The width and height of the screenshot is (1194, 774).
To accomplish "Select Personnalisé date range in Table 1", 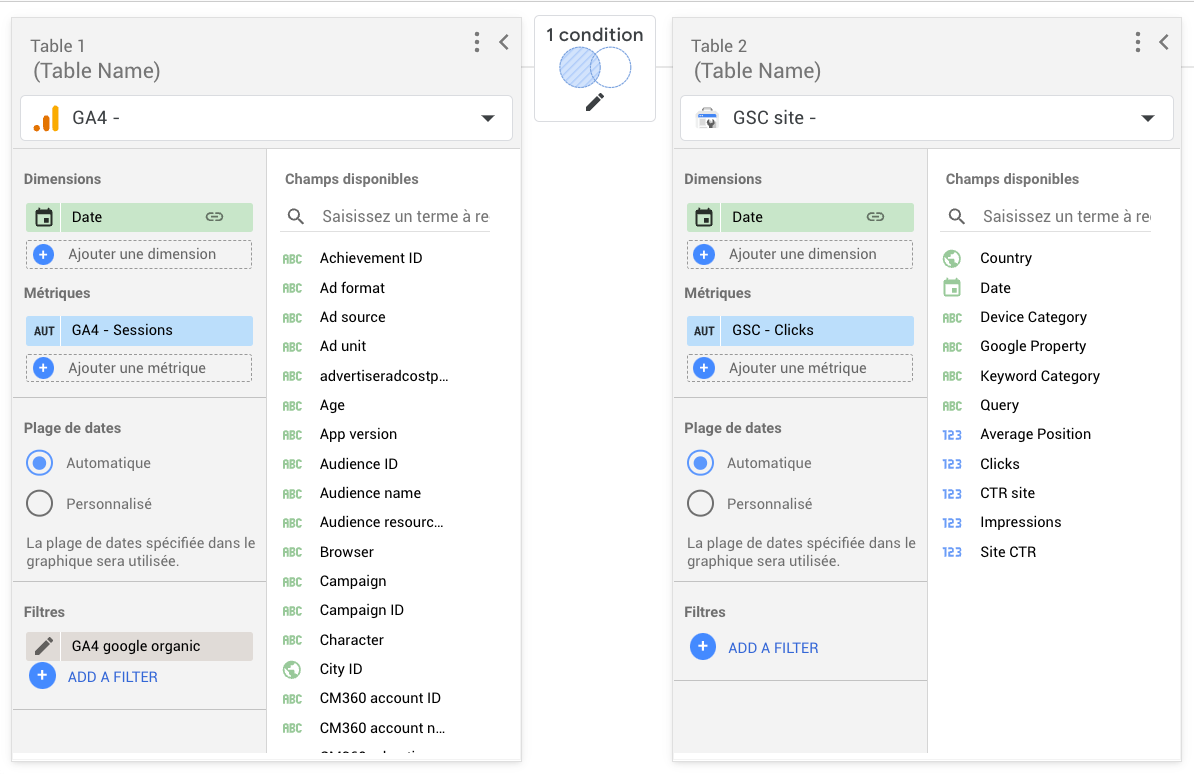I will pyautogui.click(x=40, y=504).
